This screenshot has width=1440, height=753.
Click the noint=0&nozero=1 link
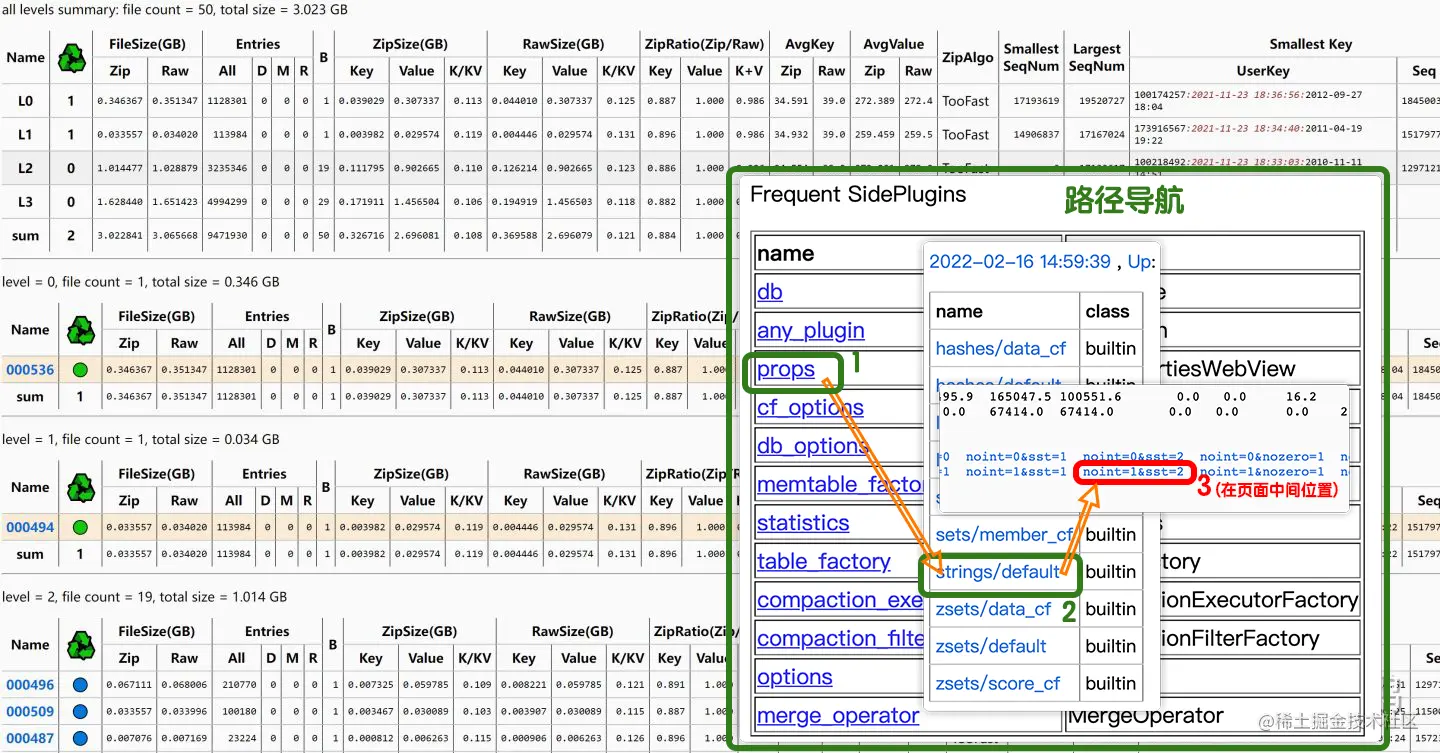tap(1262, 457)
